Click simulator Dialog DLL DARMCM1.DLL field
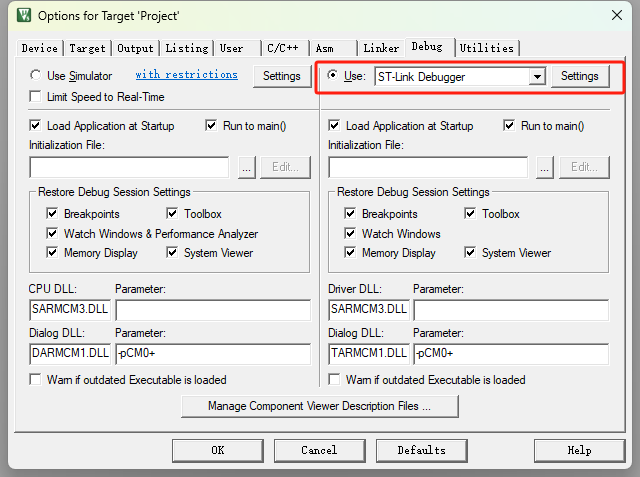 70,354
